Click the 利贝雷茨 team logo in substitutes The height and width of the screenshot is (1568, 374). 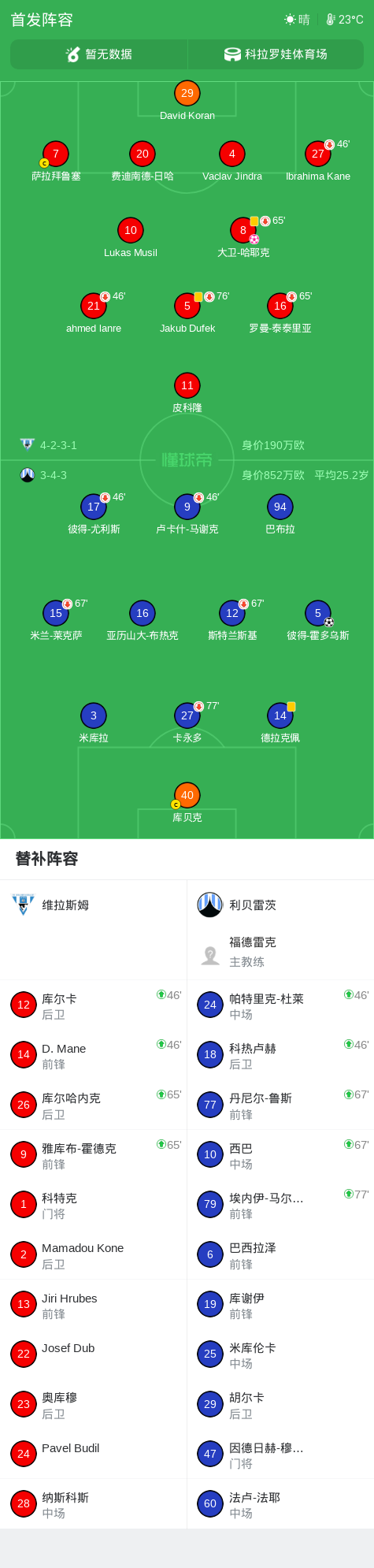(x=210, y=905)
